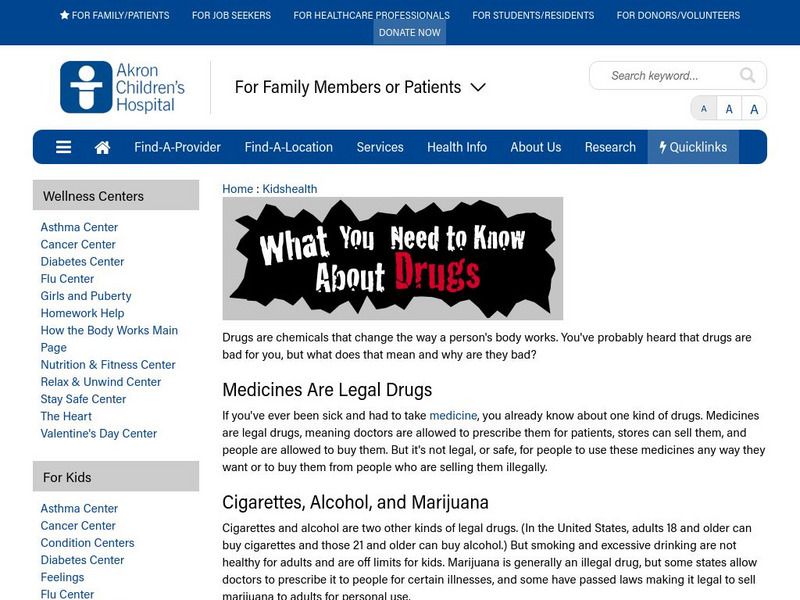
Task: Follow the medicine link in paragraph
Action: point(453,415)
